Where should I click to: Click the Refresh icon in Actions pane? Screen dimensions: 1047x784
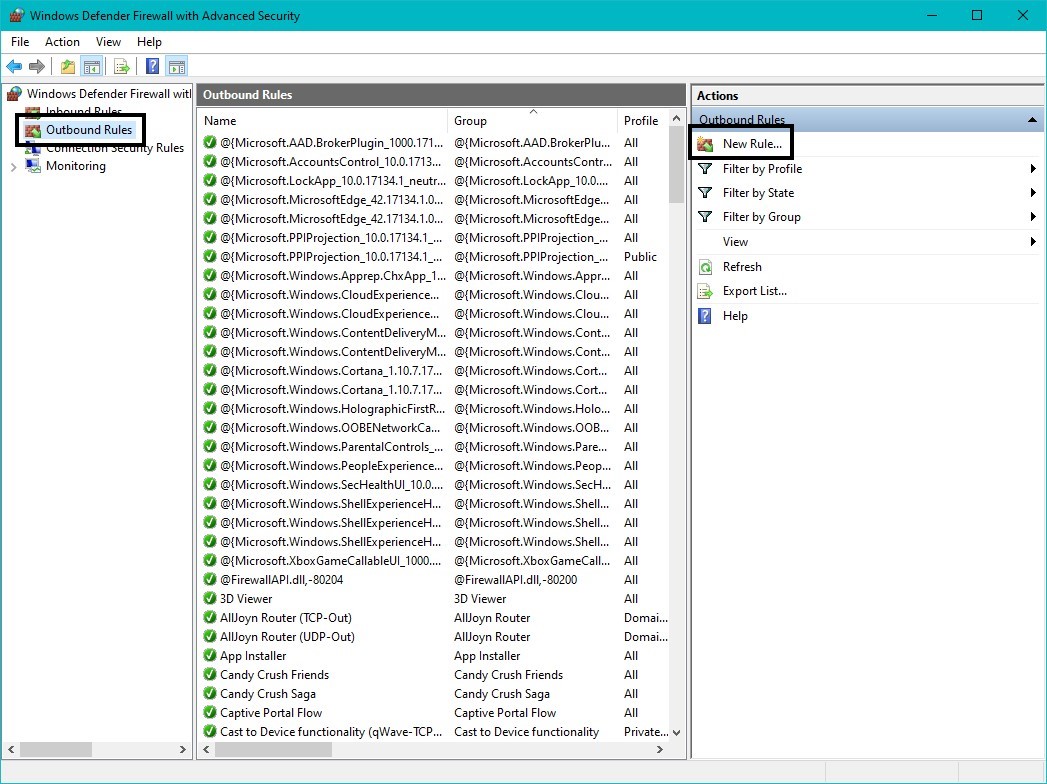coord(705,267)
